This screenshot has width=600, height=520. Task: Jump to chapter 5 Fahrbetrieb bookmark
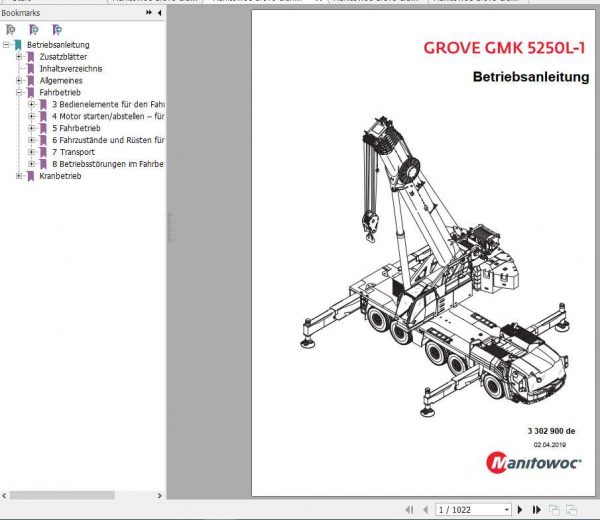[x=76, y=128]
